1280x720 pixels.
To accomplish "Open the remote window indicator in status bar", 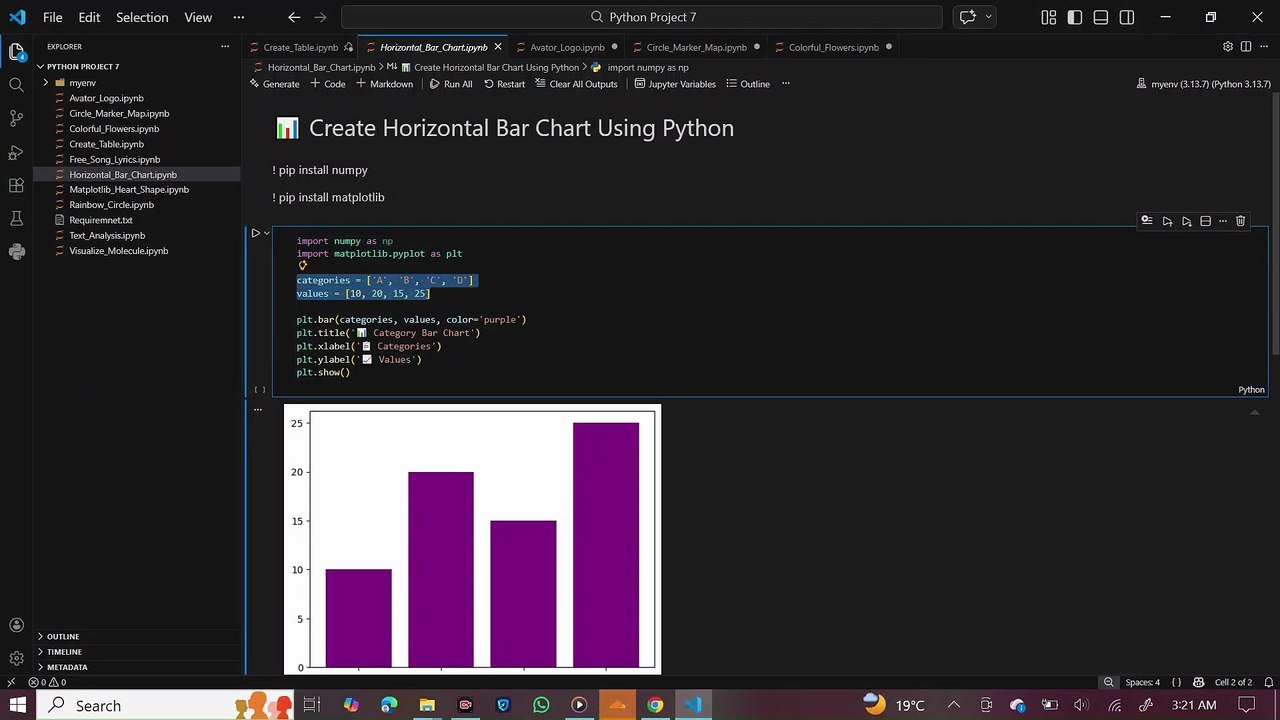I will coord(11,682).
